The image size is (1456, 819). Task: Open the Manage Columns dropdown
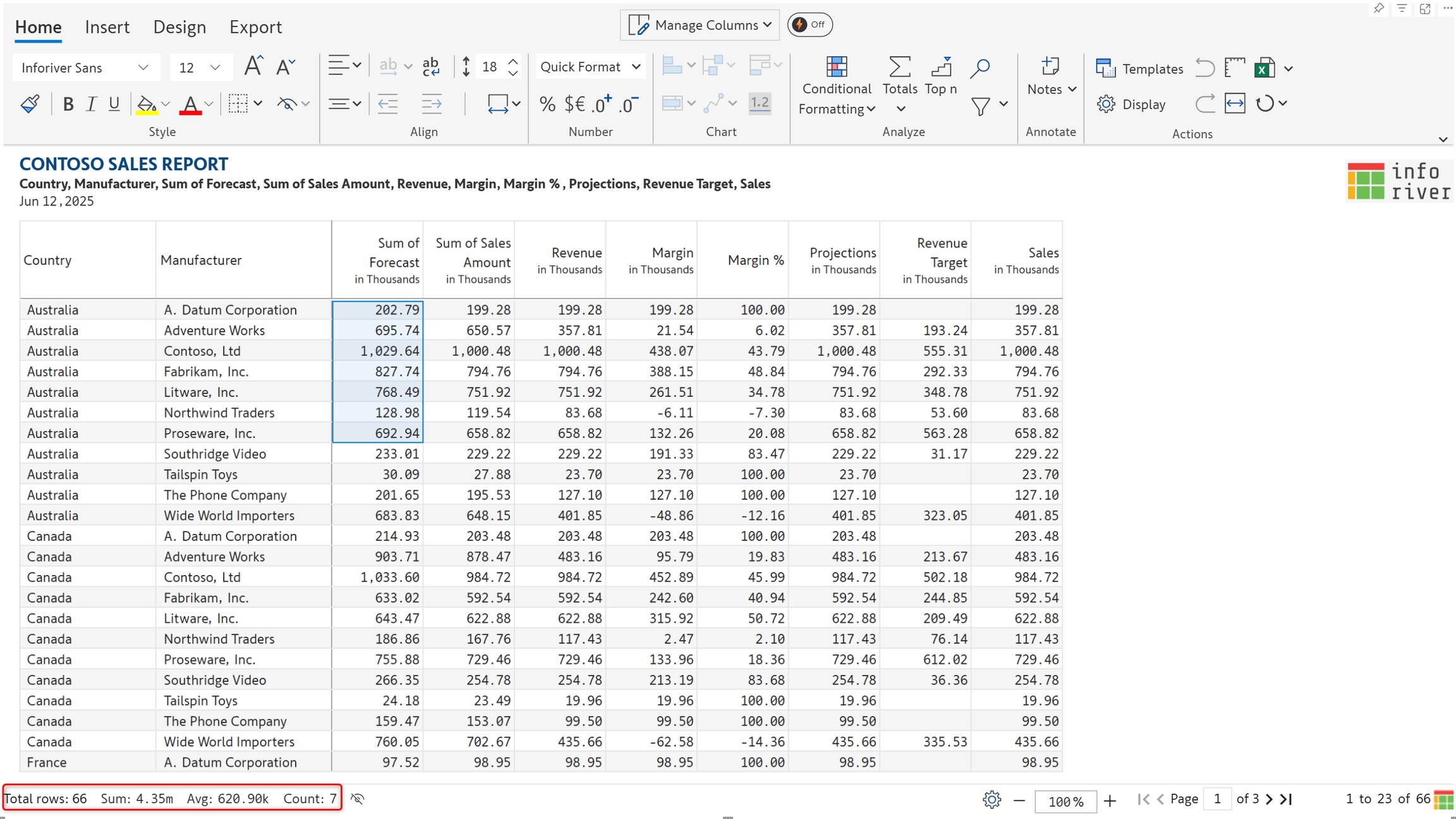tap(700, 25)
